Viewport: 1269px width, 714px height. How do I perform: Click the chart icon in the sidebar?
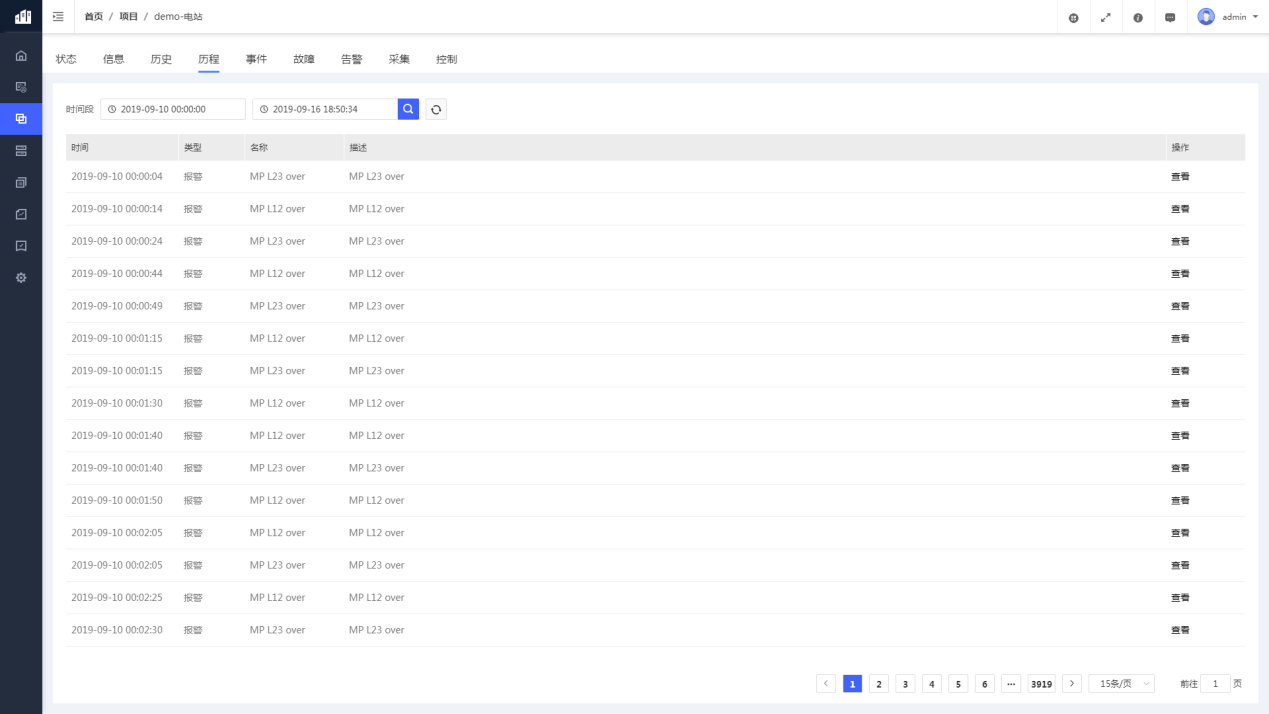point(21,214)
